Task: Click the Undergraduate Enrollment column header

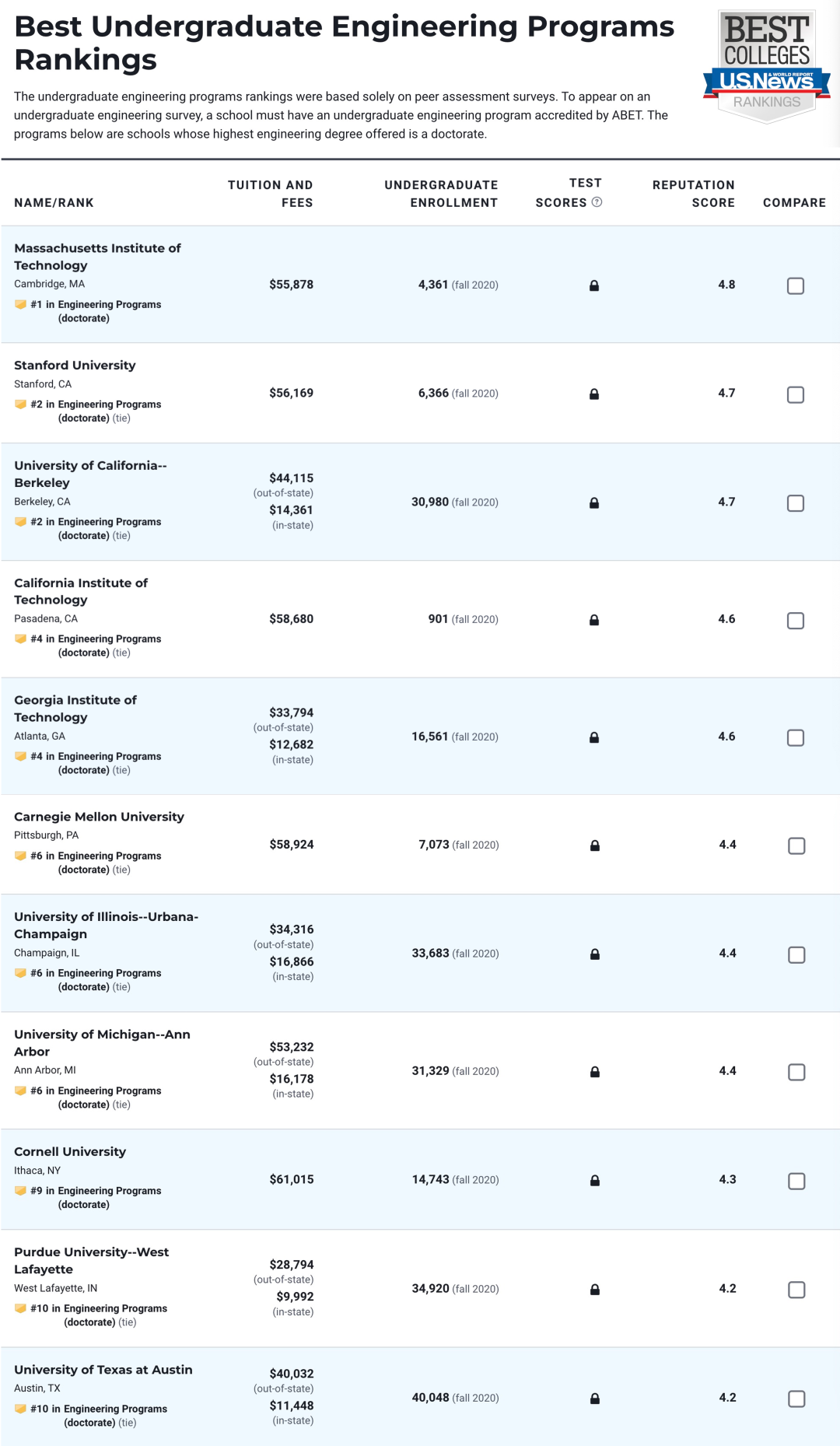Action: [441, 194]
